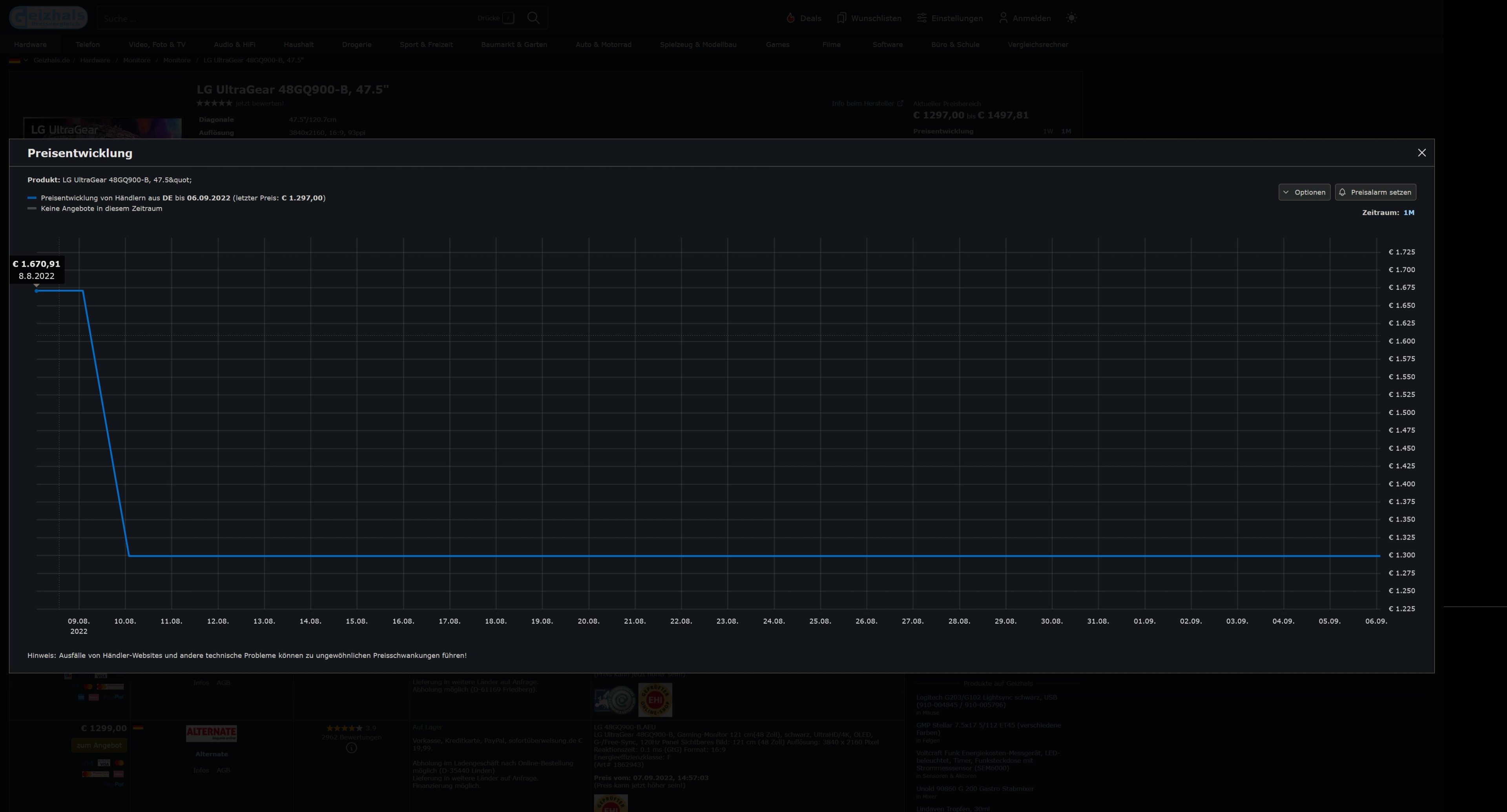Open the Alternate shop logo
Image resolution: width=1507 pixels, height=812 pixels.
211,733
